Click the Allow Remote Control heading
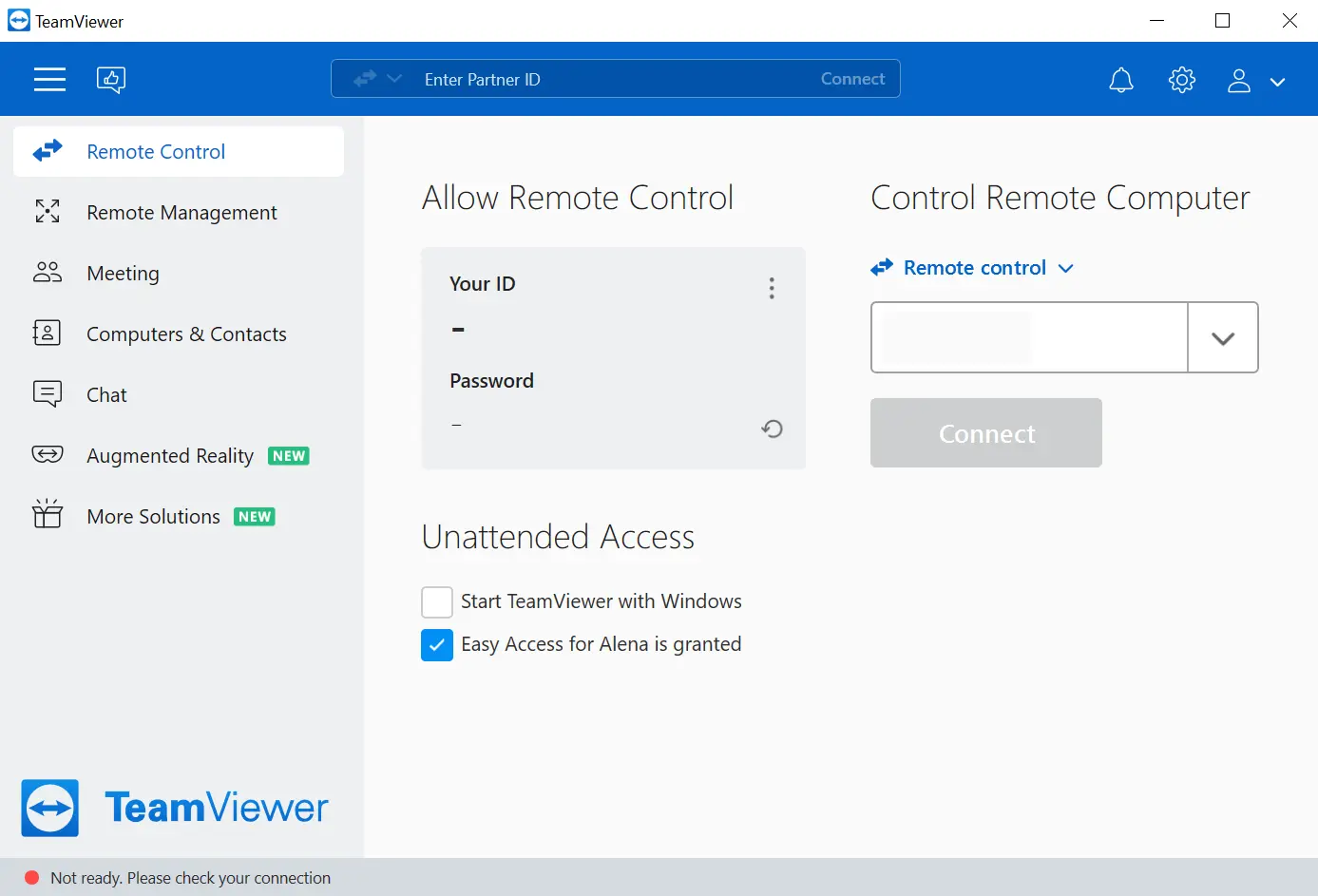The height and width of the screenshot is (896, 1318). [x=578, y=198]
